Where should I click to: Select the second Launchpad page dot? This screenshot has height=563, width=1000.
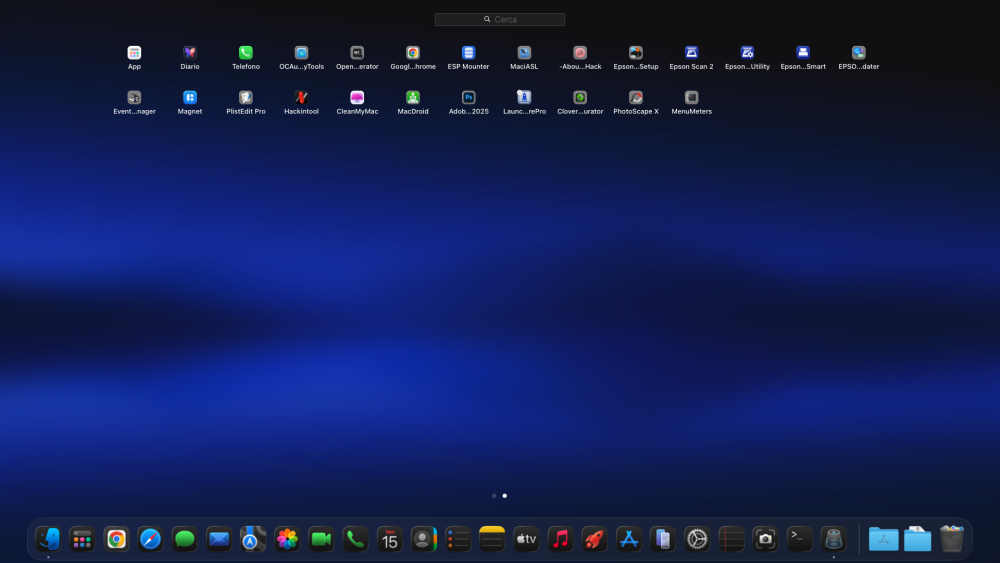click(x=504, y=495)
